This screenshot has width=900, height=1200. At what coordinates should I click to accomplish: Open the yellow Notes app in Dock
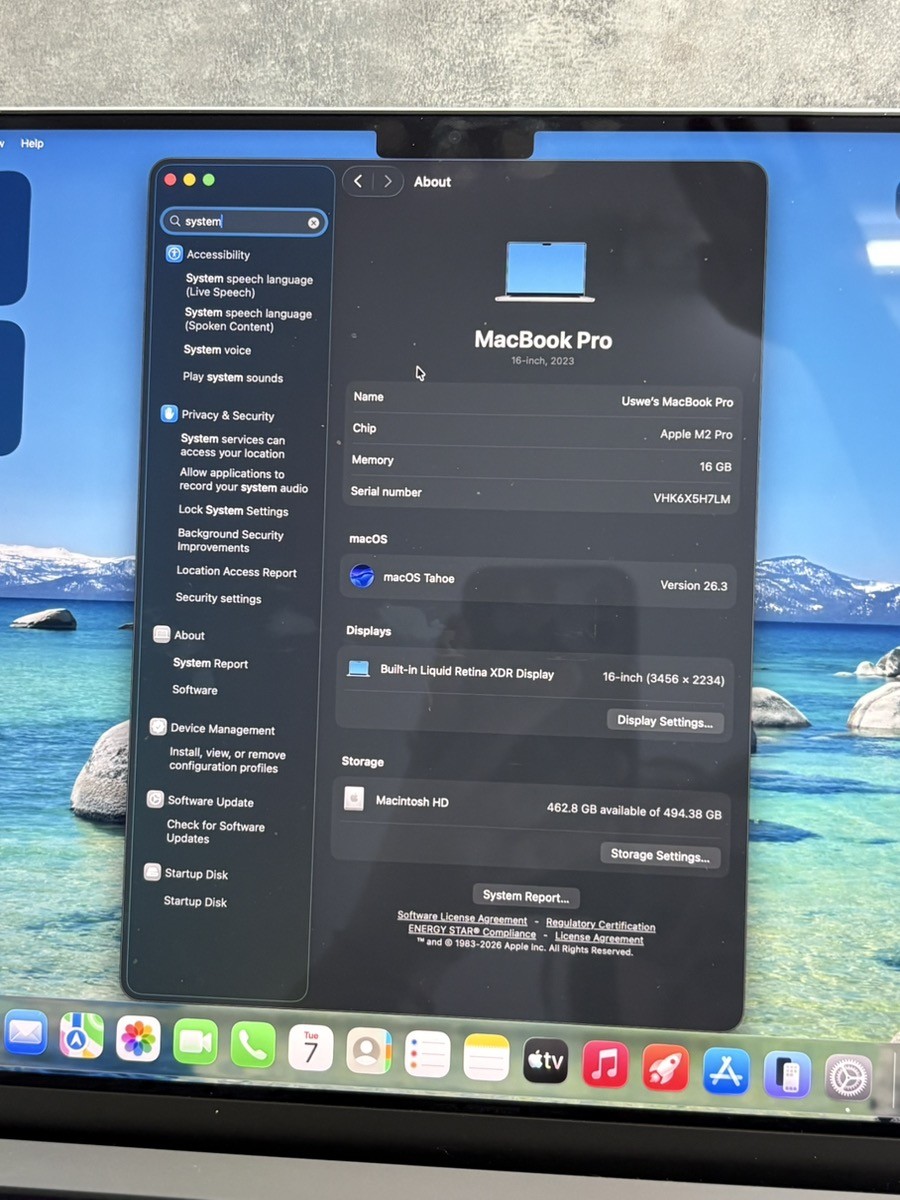tap(486, 1058)
